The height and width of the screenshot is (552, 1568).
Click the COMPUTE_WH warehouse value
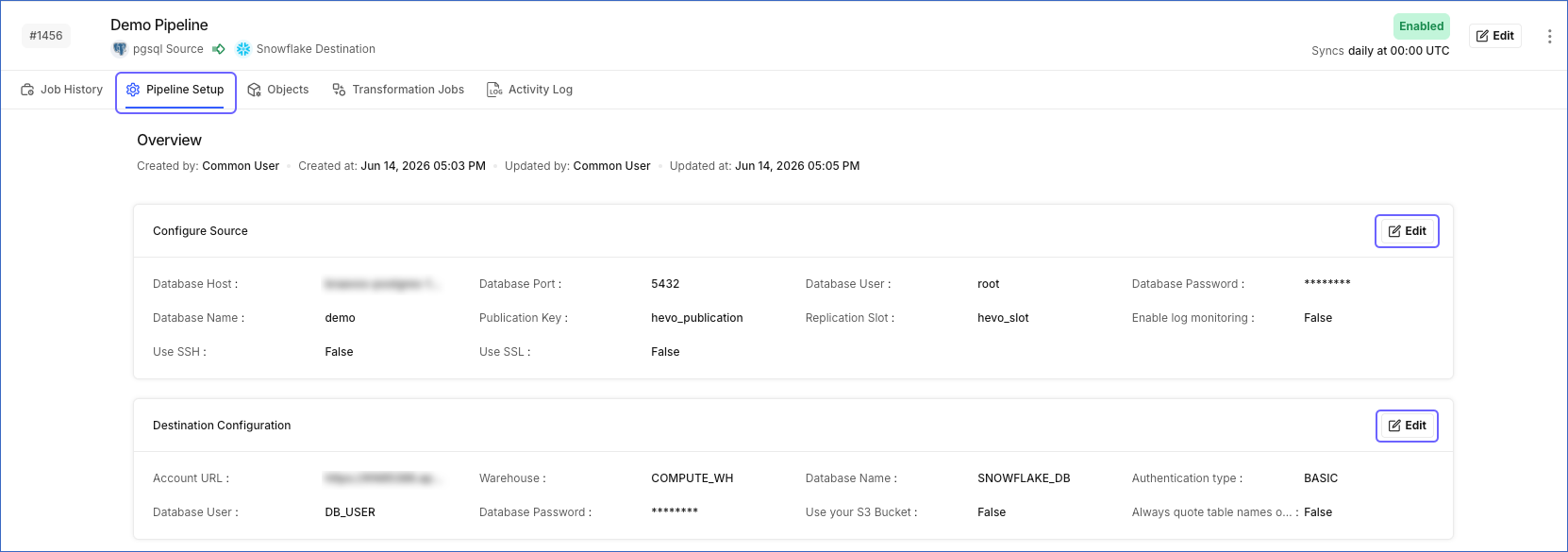(x=692, y=478)
